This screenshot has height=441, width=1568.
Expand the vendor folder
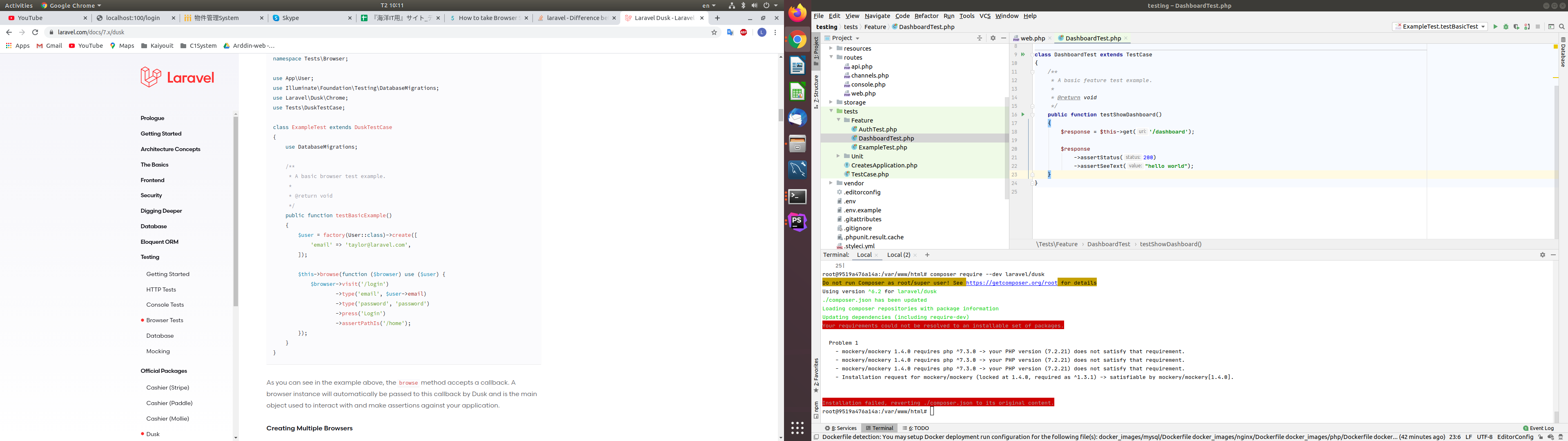[831, 183]
